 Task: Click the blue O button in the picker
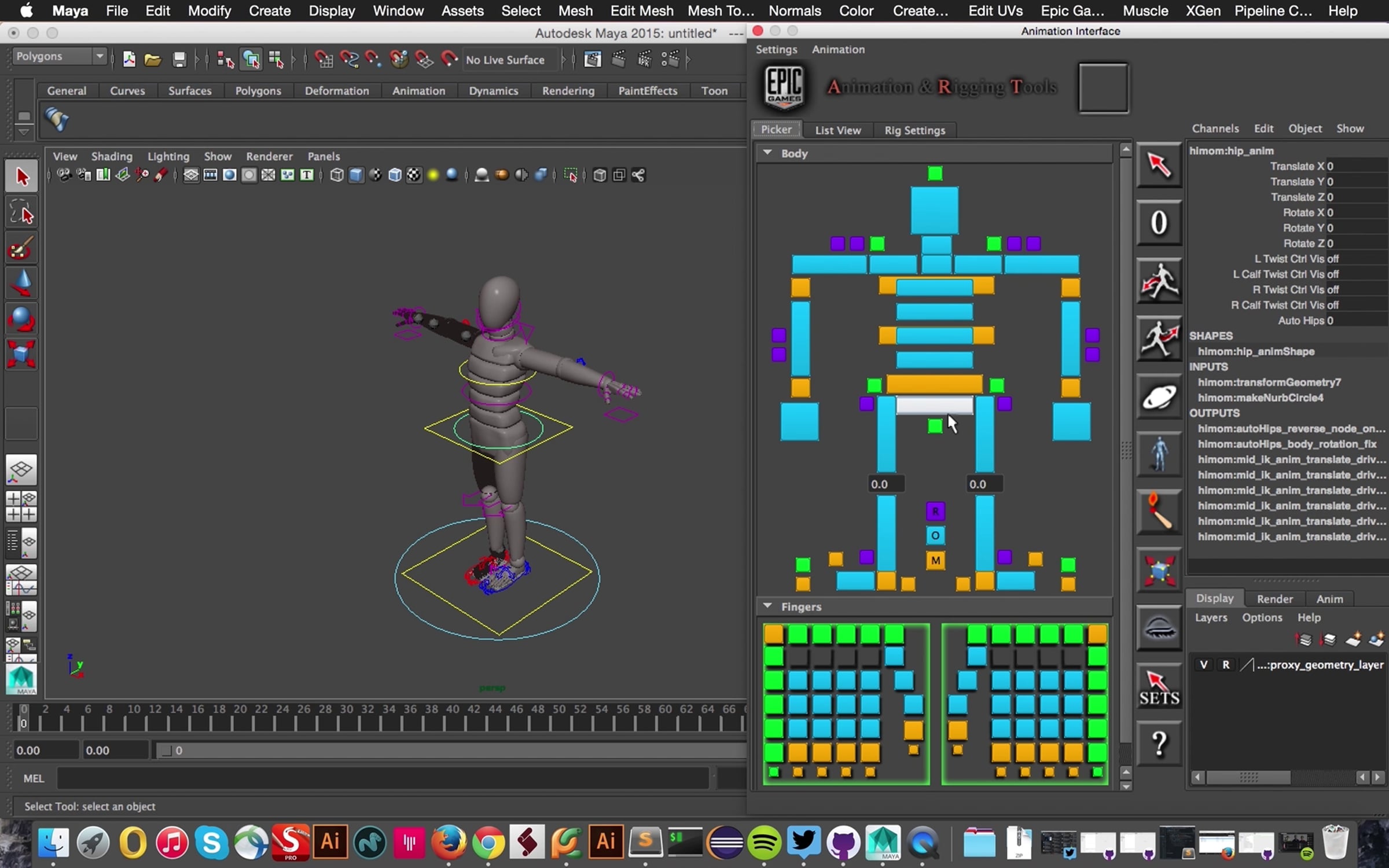click(x=935, y=536)
